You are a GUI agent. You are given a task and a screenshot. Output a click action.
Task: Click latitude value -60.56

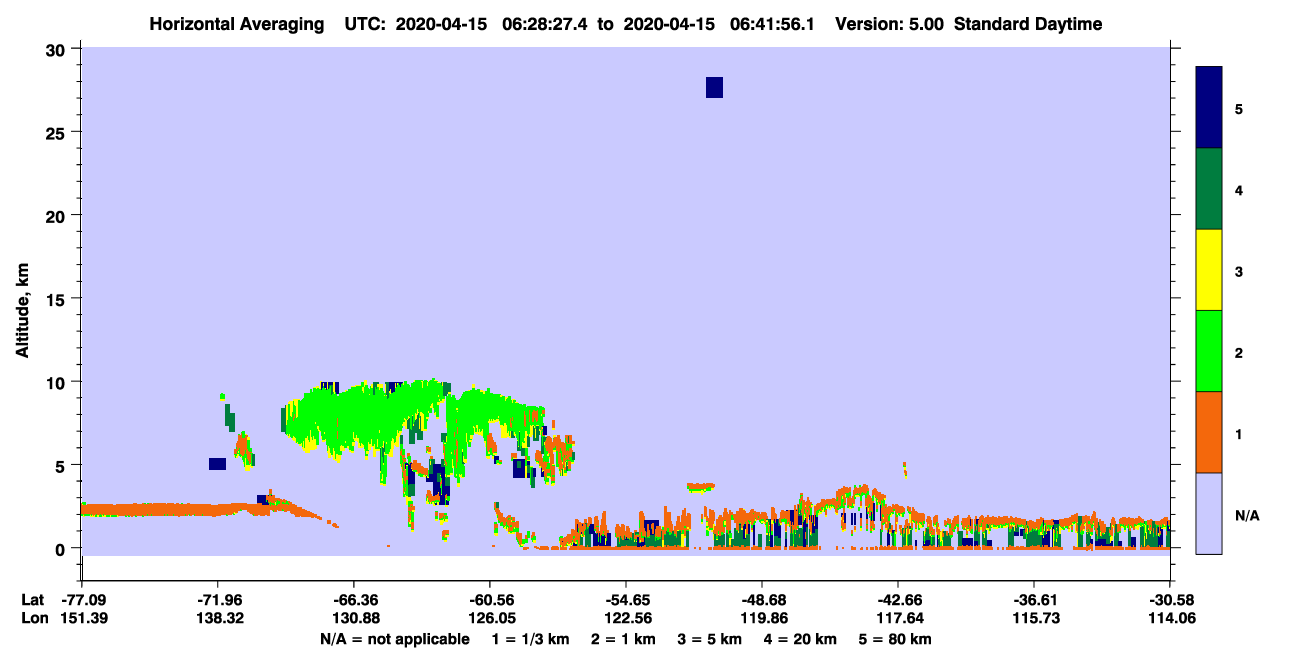point(490,600)
